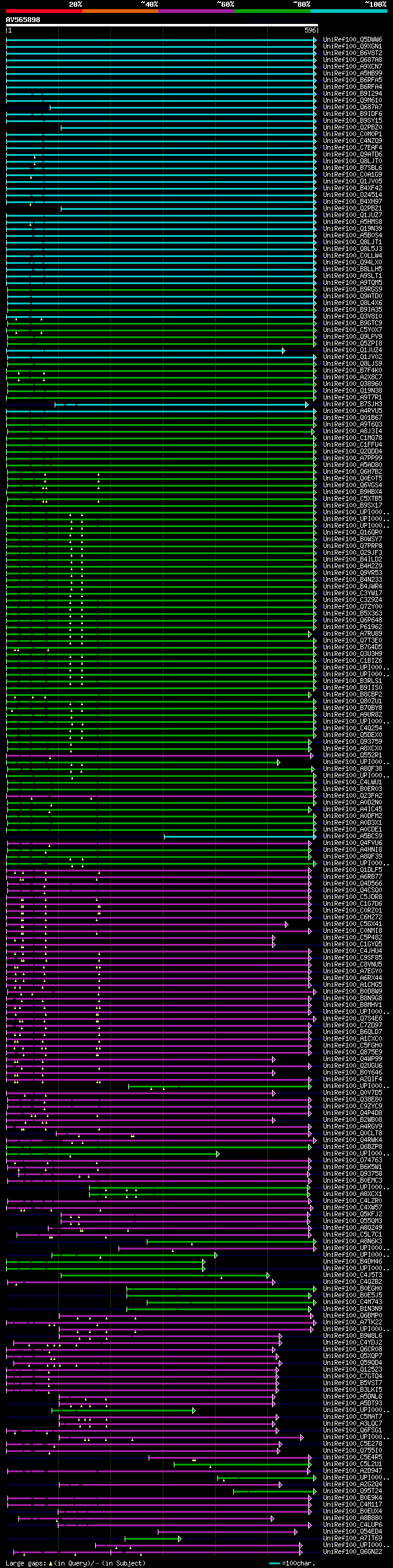Click the red ~20% identity legend segment
Screen dimensions: 393x1568
coord(44,11)
